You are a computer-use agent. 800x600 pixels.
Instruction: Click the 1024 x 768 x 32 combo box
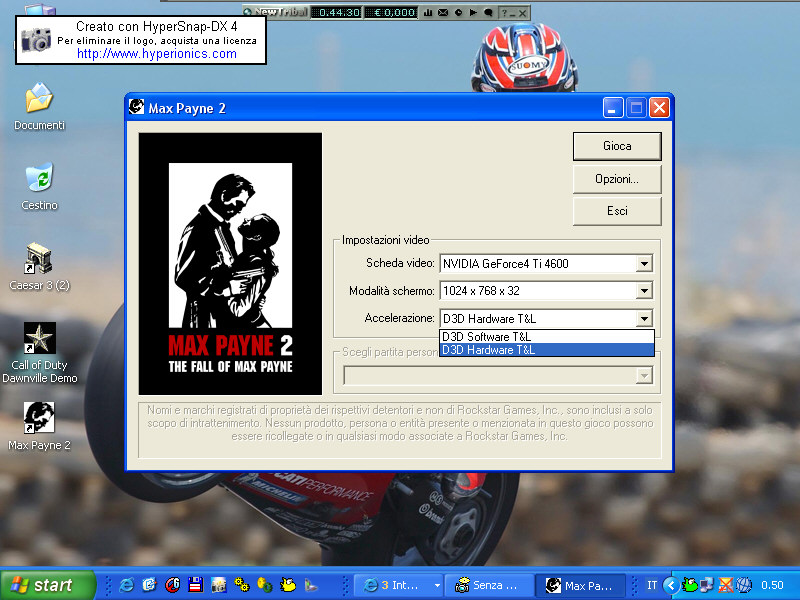(x=546, y=291)
